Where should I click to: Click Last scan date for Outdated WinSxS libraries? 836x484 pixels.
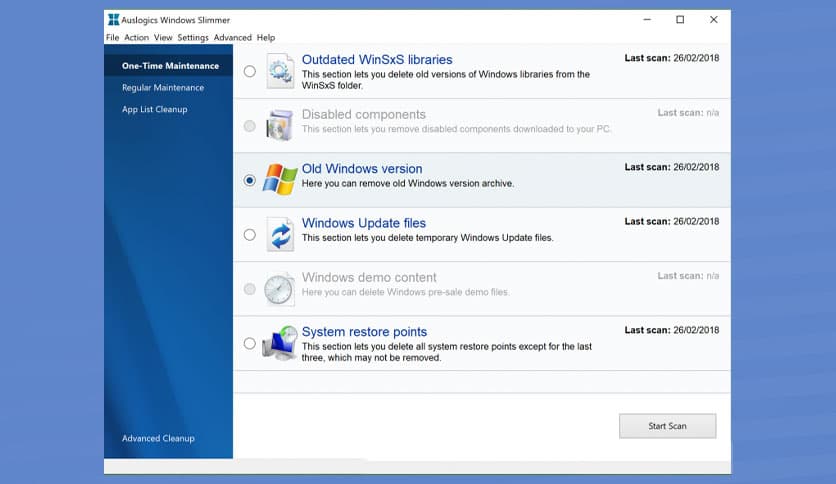click(672, 58)
